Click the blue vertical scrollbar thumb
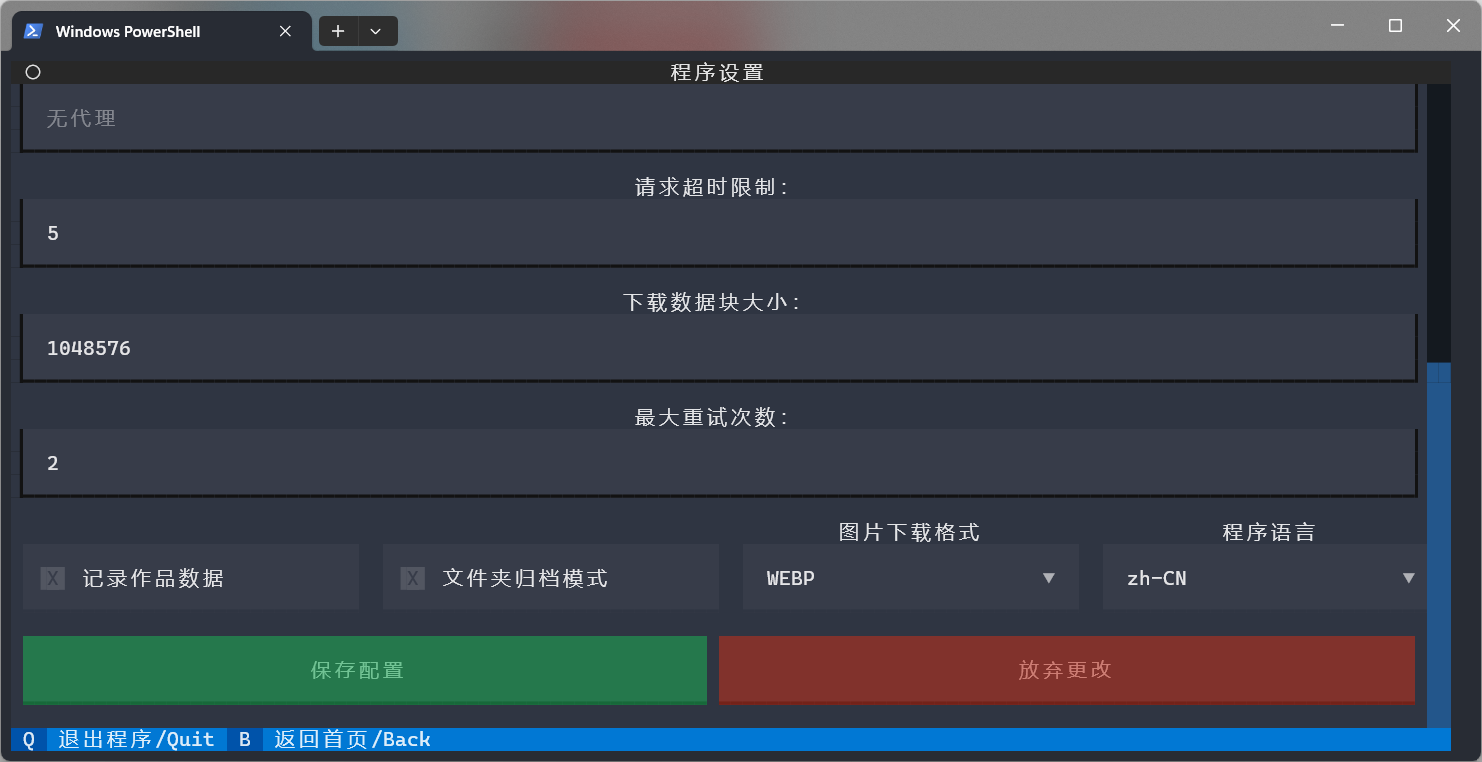Viewport: 1482px width, 762px height. [1439, 545]
